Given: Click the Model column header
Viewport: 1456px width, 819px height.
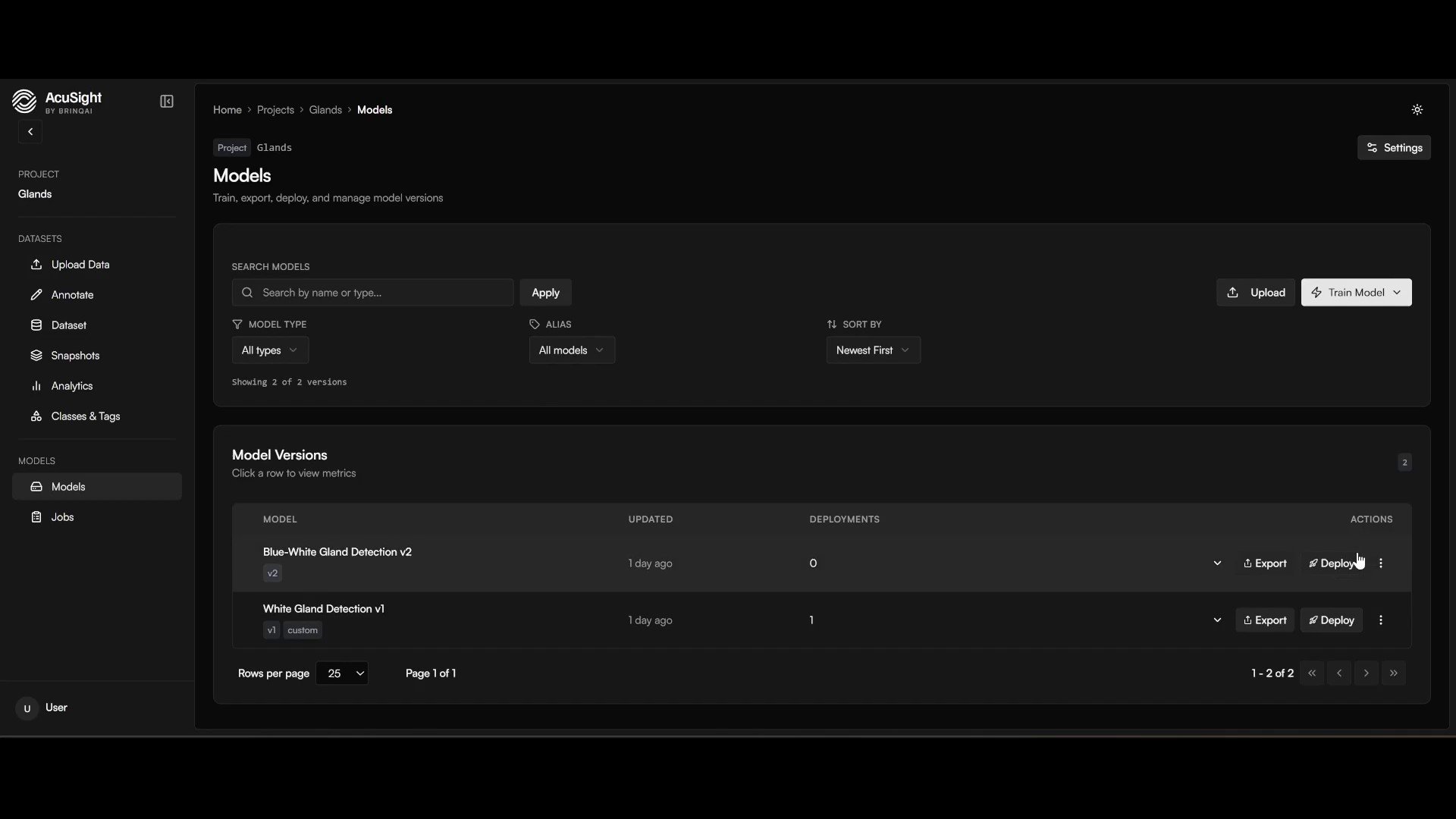Looking at the screenshot, I should click(x=280, y=519).
